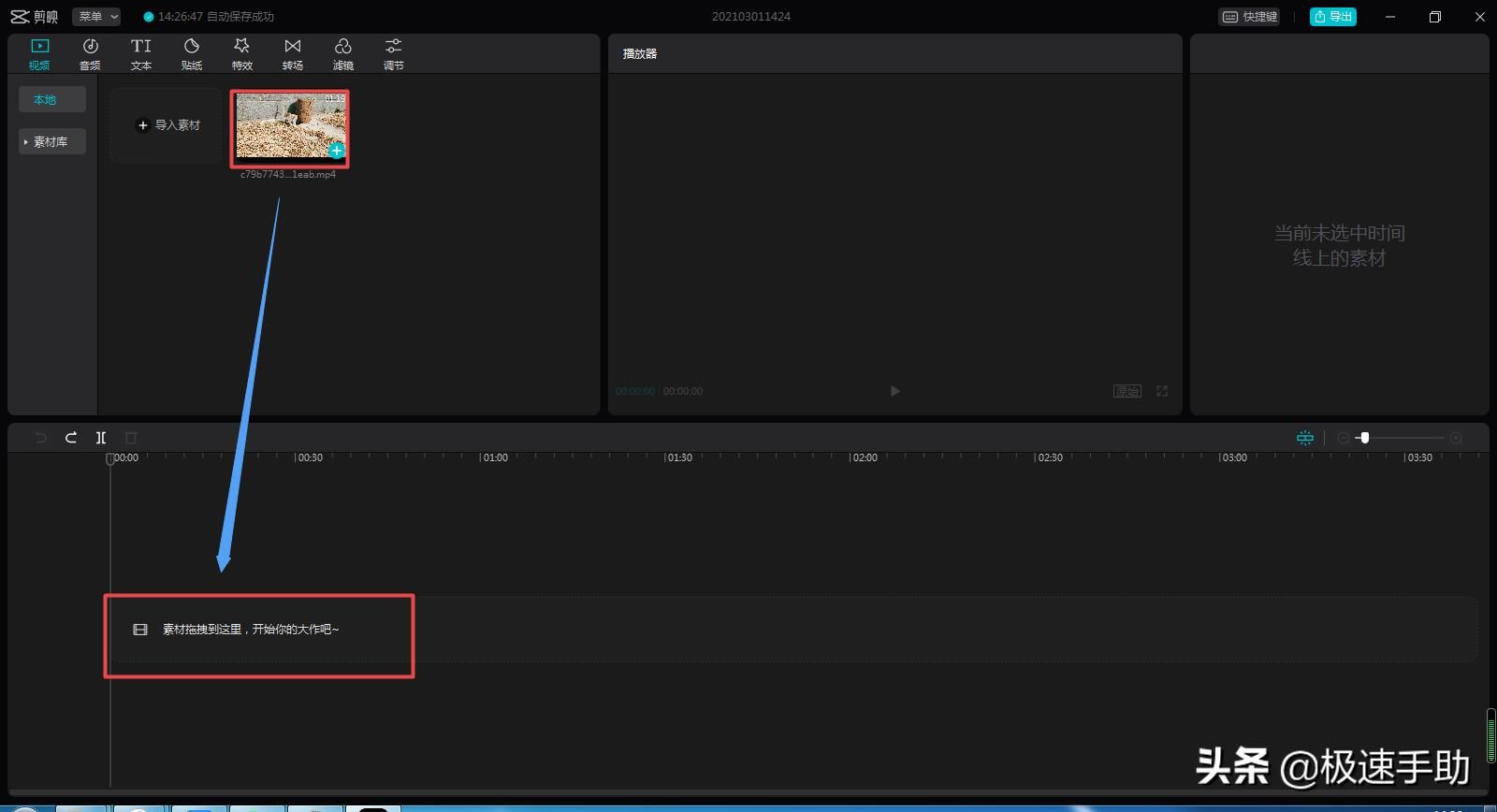Screen dimensions: 1497x812
Task: Play the preview in the player
Action: click(x=895, y=391)
